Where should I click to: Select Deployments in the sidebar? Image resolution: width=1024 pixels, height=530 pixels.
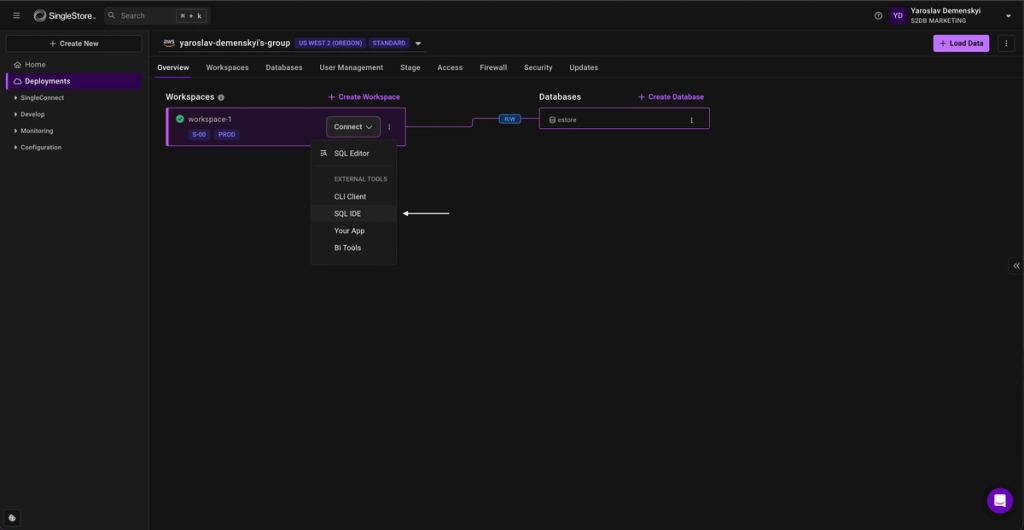click(74, 81)
